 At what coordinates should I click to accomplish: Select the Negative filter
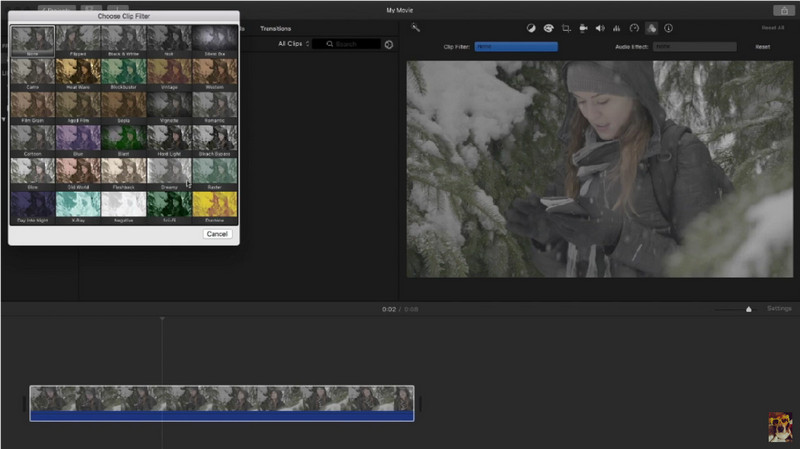pos(123,207)
